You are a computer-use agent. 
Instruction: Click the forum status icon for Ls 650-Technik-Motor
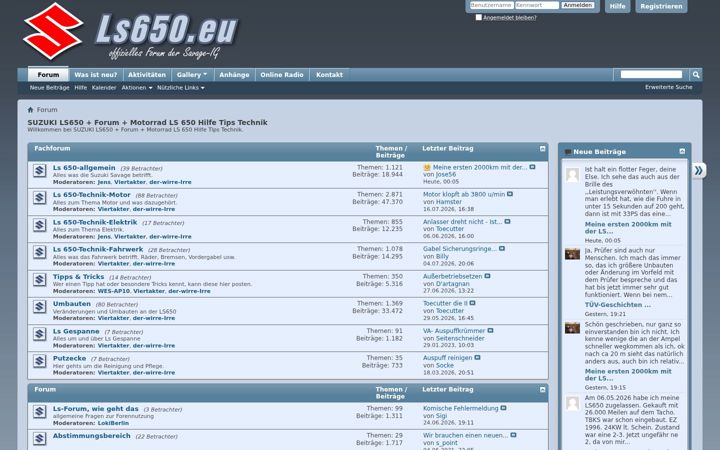(39, 198)
